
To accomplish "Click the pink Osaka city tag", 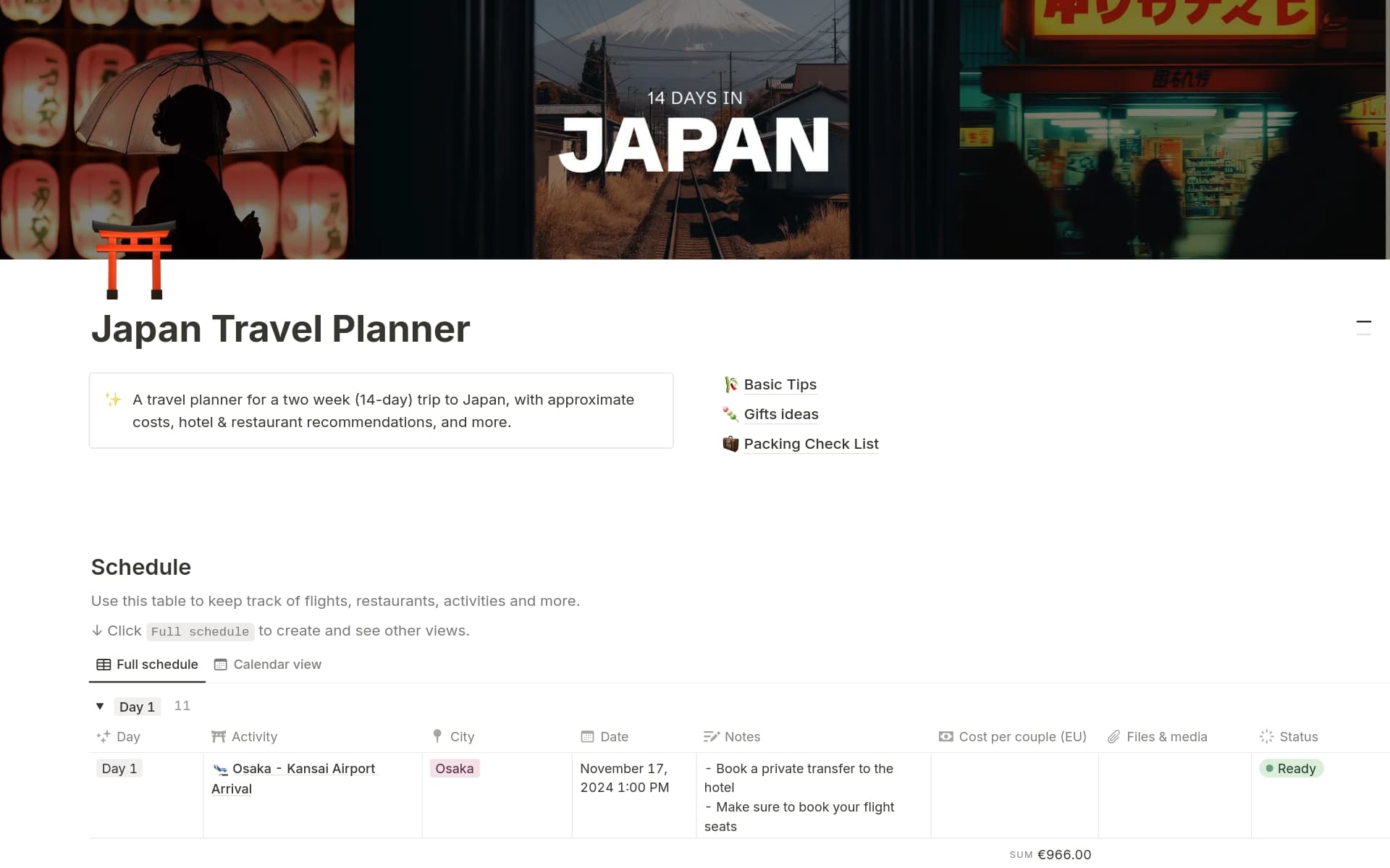I will tap(455, 769).
